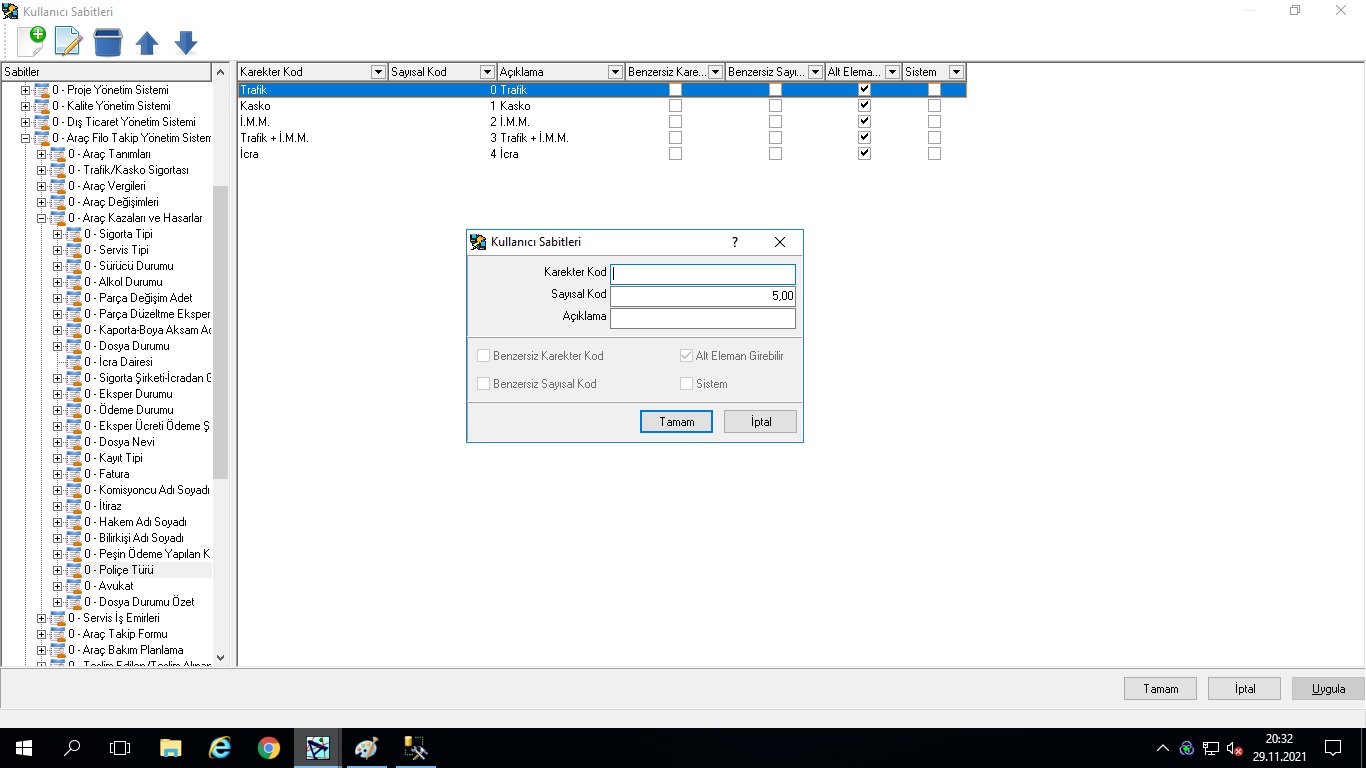
Task: Click the new record icon with green plus
Action: pos(31,42)
